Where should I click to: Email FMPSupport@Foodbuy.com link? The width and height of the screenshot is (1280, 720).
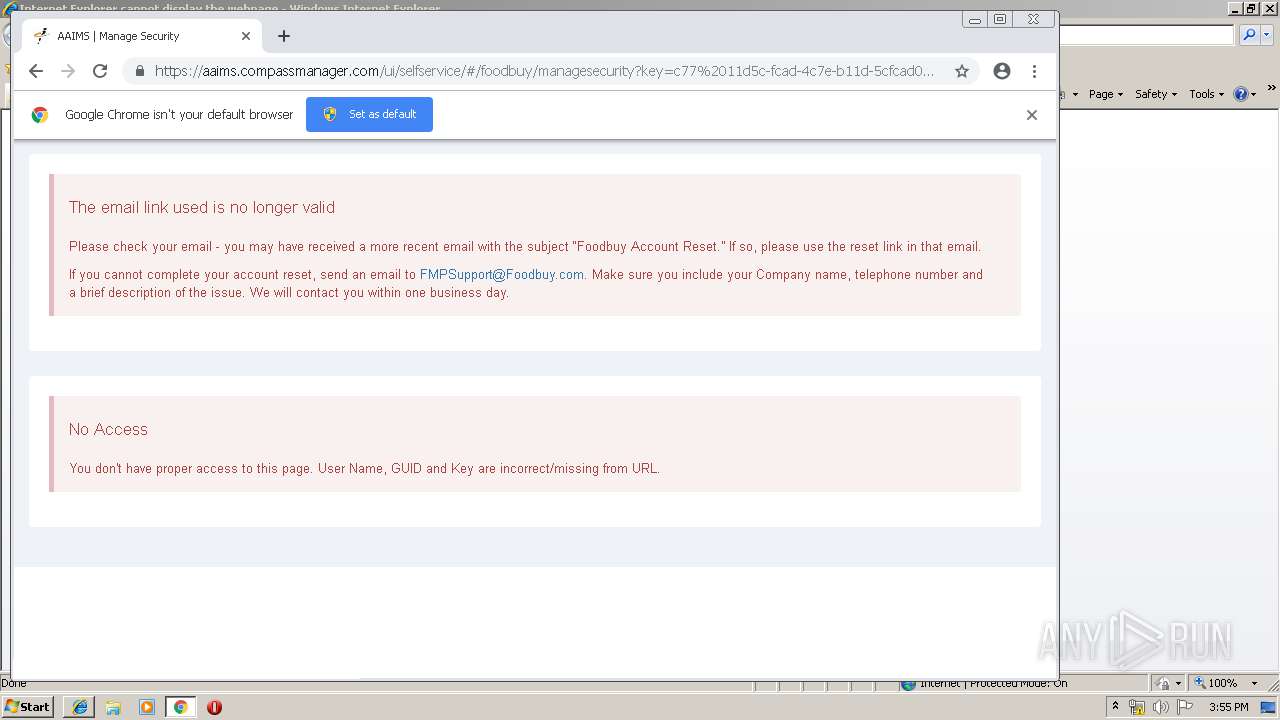[501, 275]
